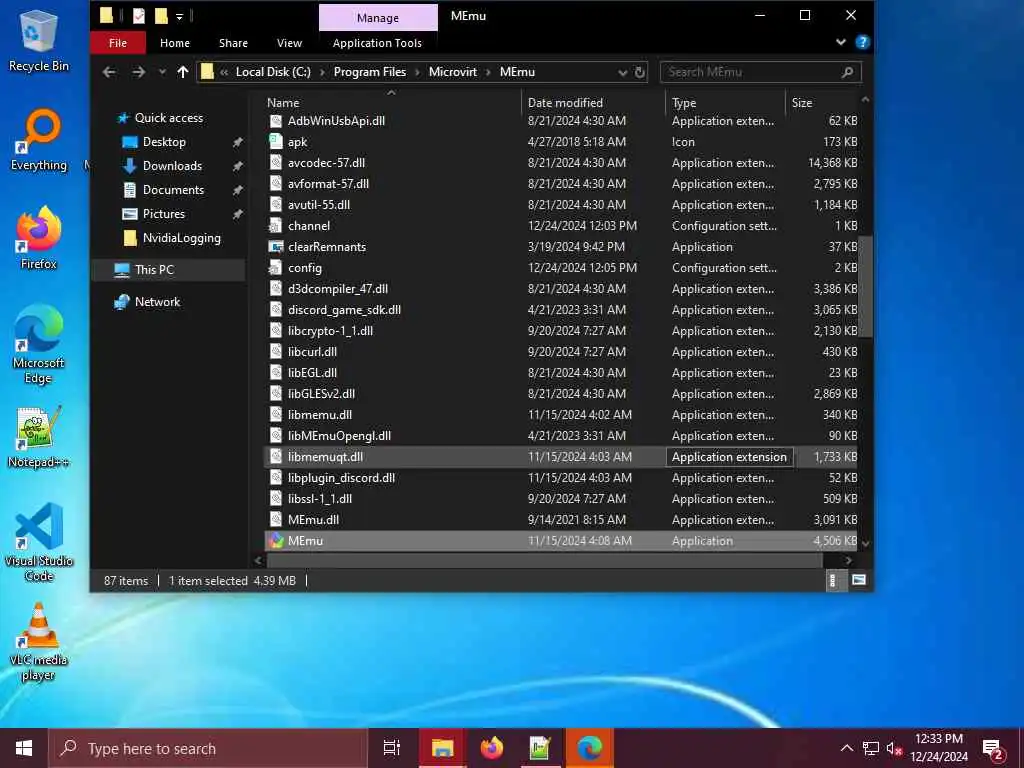Go back with the Back arrow
This screenshot has width=1024, height=768.
[x=109, y=72]
